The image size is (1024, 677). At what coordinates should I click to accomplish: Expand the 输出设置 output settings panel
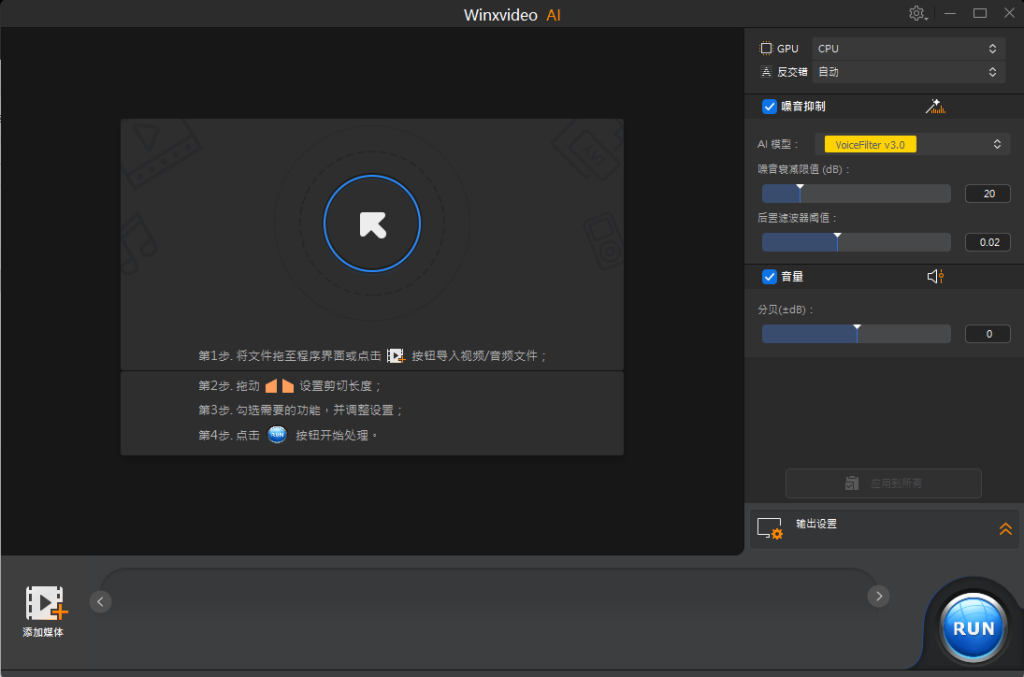tap(1005, 529)
